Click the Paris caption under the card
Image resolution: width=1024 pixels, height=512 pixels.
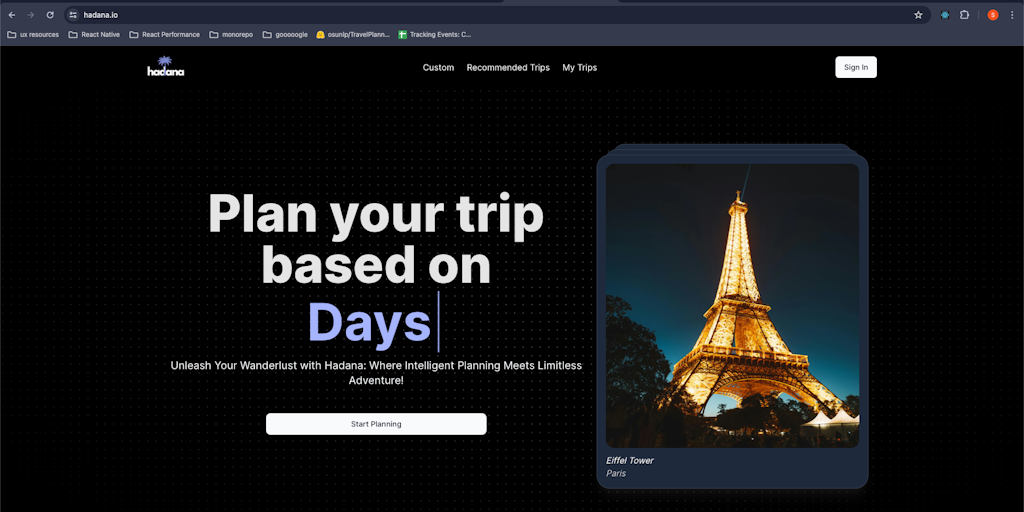pos(616,473)
